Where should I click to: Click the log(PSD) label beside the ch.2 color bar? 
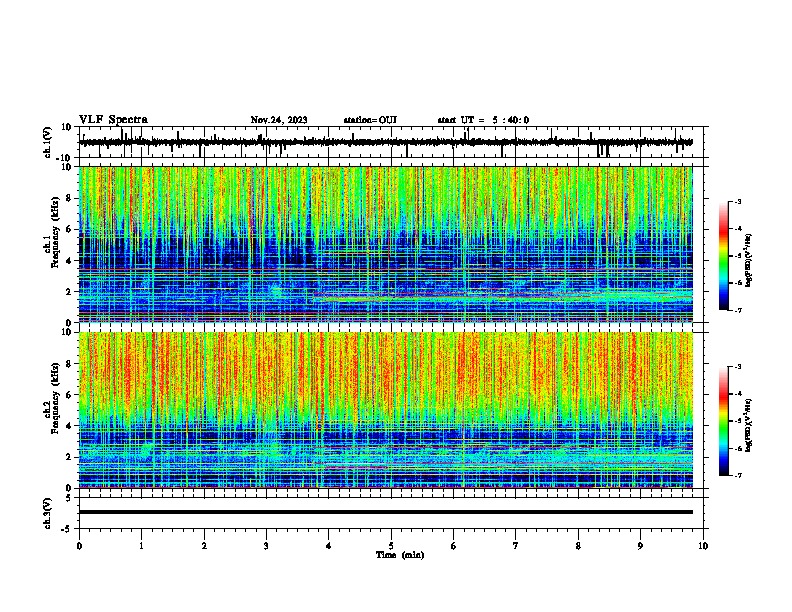point(749,425)
